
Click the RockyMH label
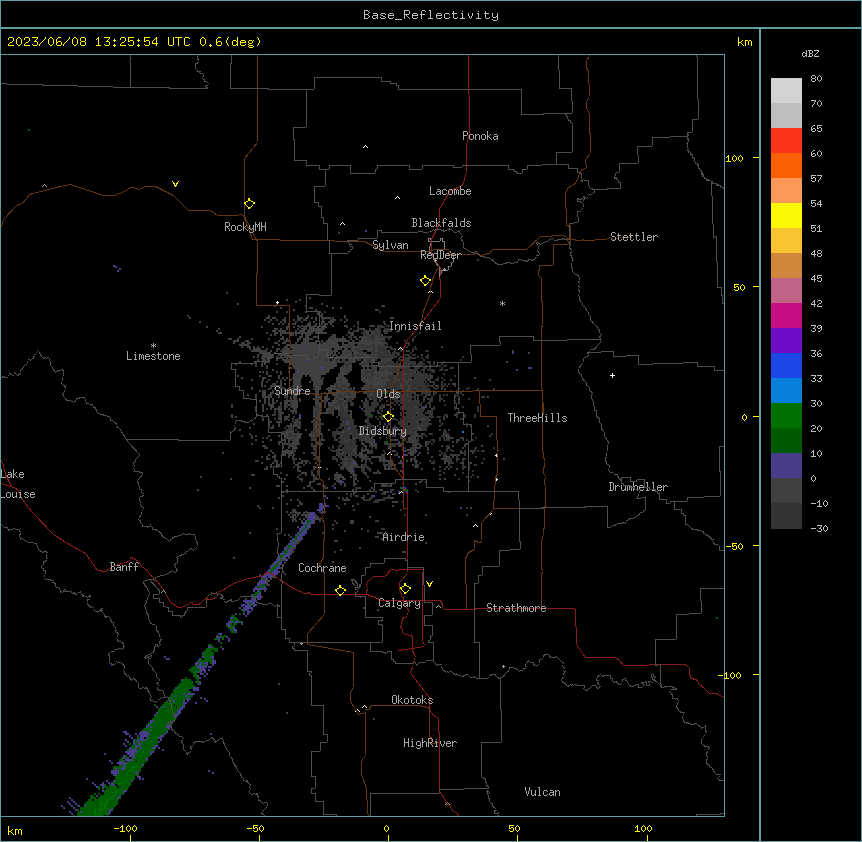[245, 227]
